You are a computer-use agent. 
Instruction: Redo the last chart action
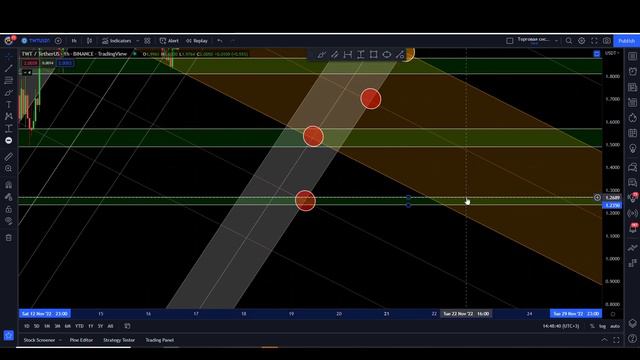pyautogui.click(x=233, y=41)
